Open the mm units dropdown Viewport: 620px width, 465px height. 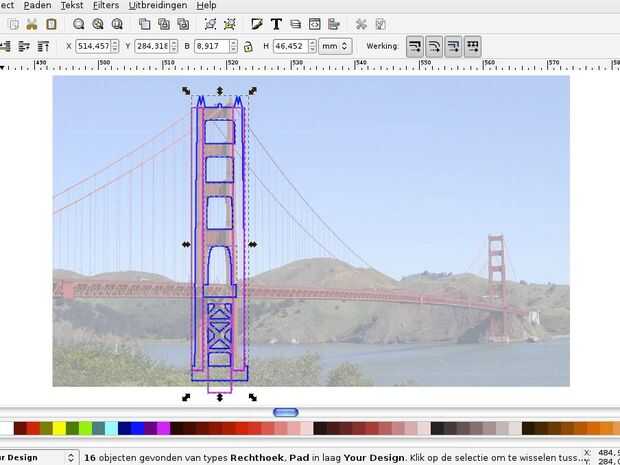click(335, 46)
